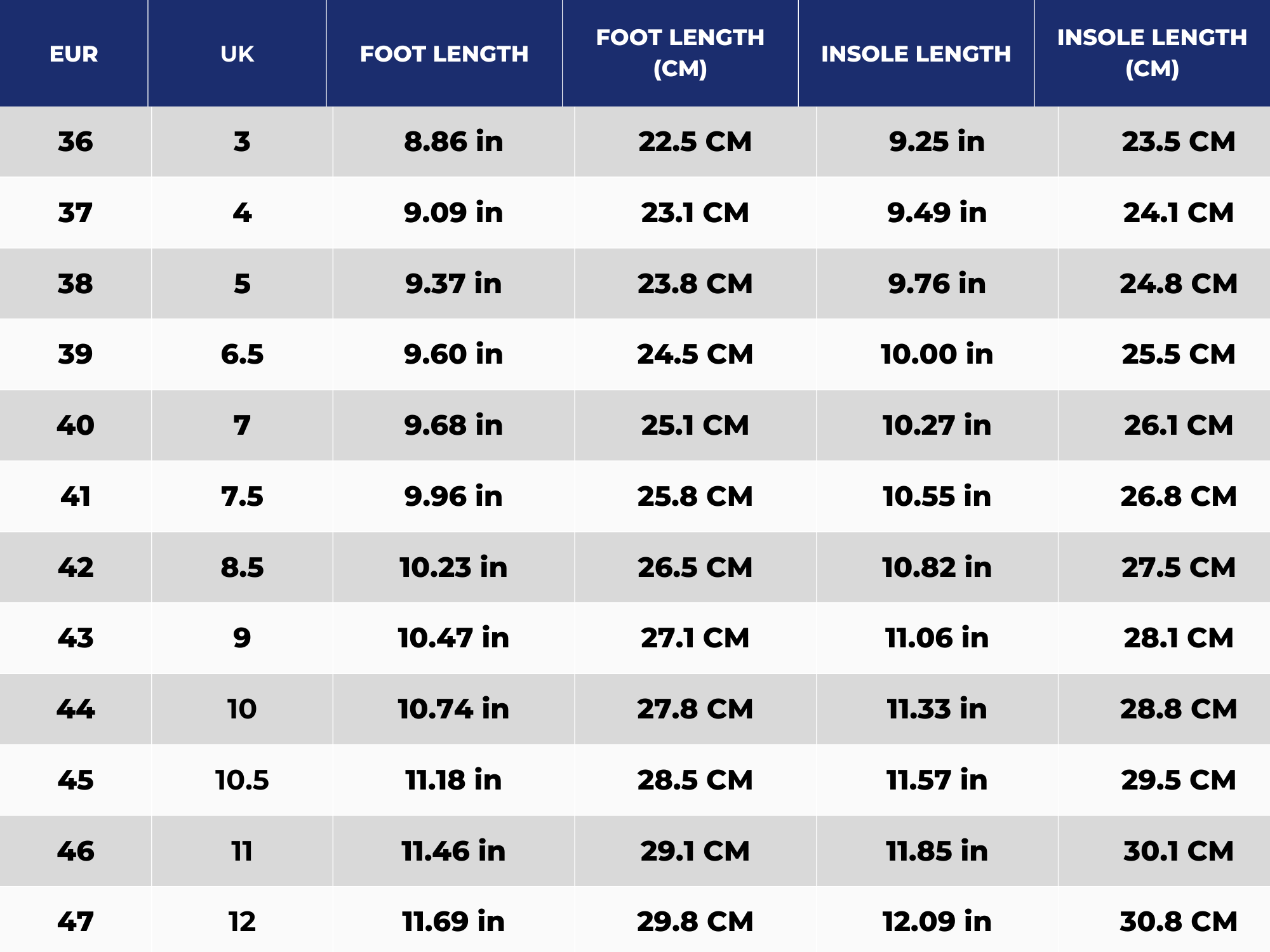This screenshot has width=1270, height=952.
Task: Click the 9.76 in insole length cell
Action: coord(937,284)
